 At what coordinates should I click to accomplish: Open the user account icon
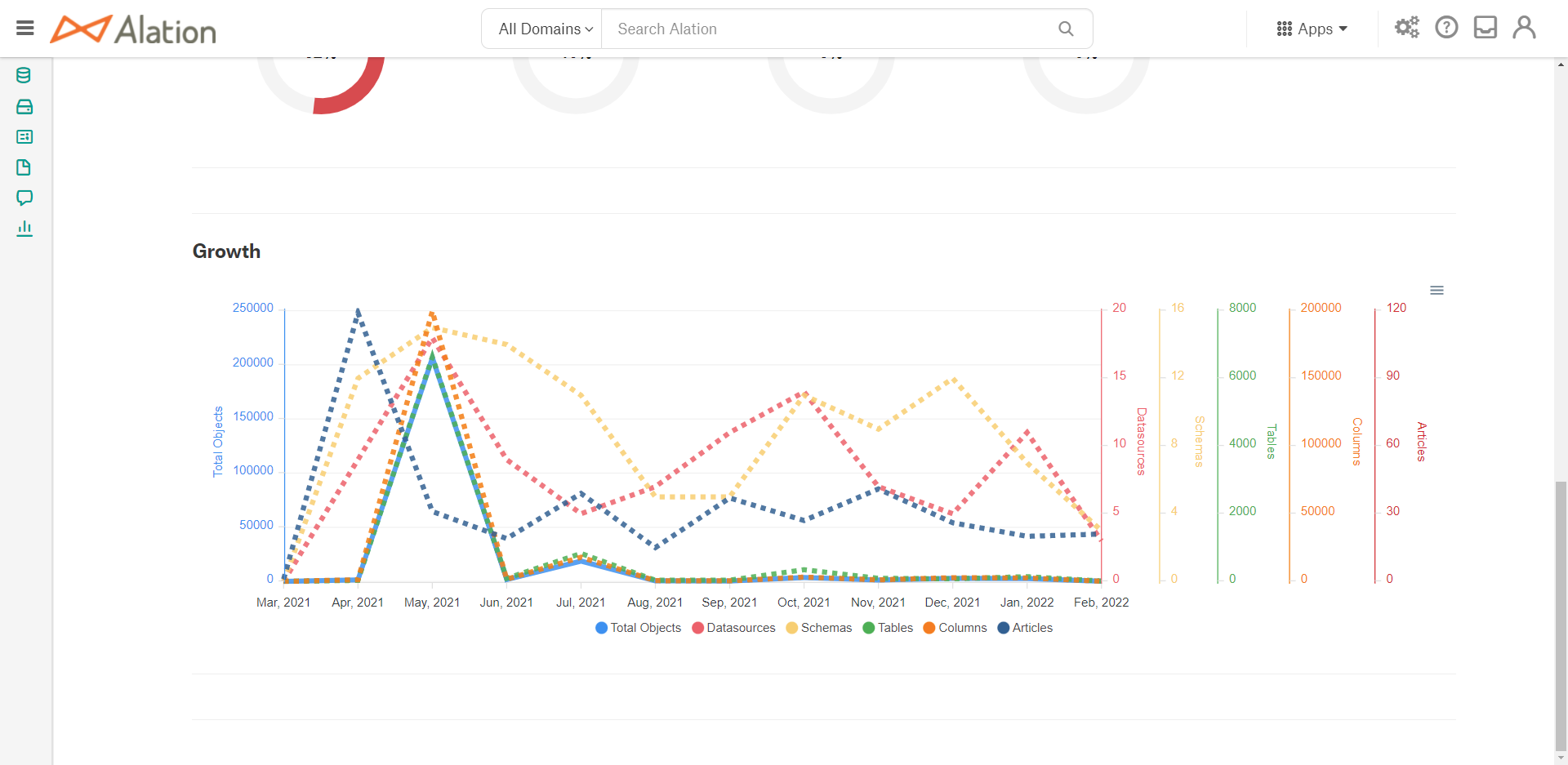1524,28
